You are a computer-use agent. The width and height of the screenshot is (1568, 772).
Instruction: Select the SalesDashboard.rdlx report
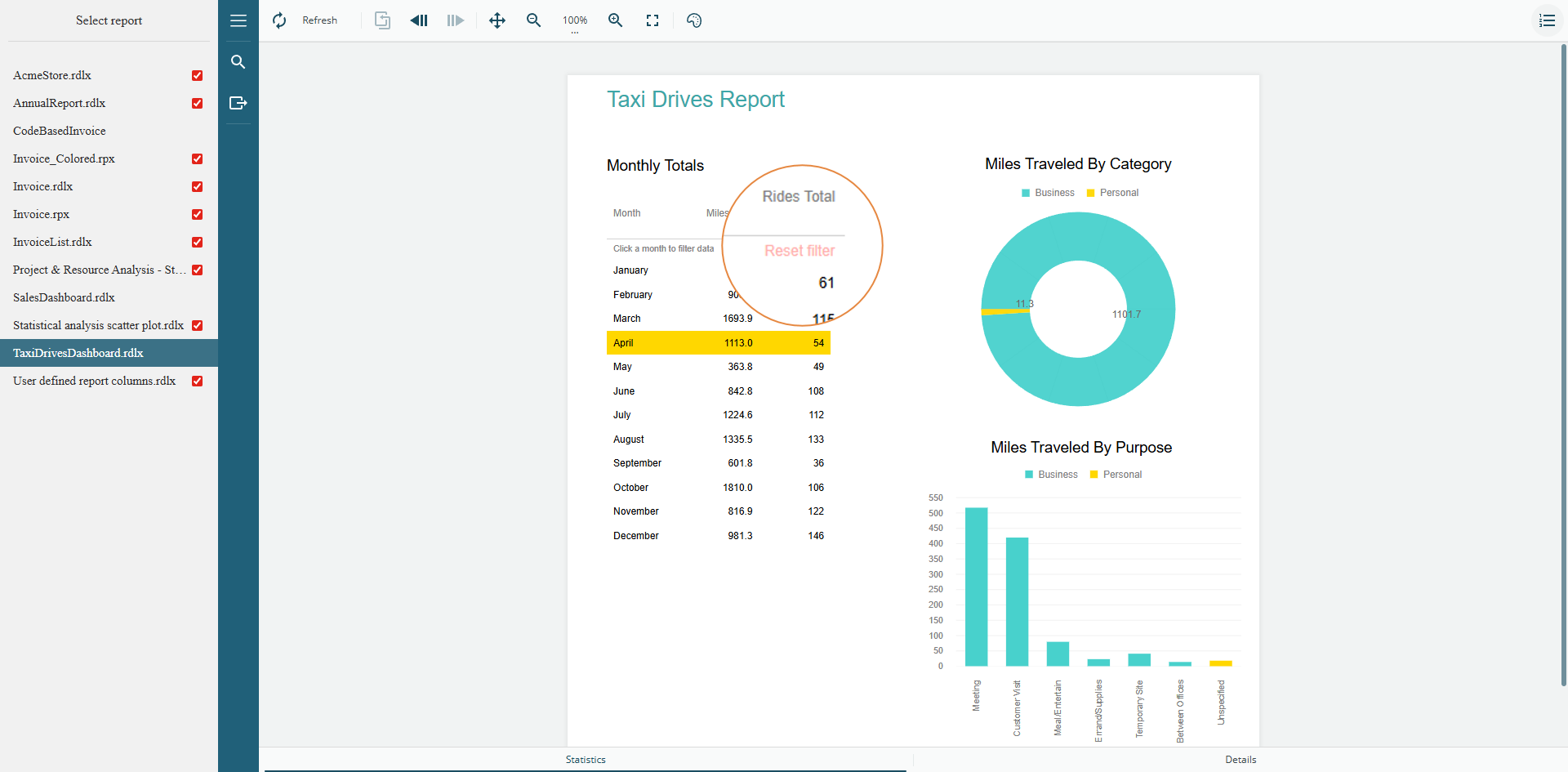(x=64, y=297)
